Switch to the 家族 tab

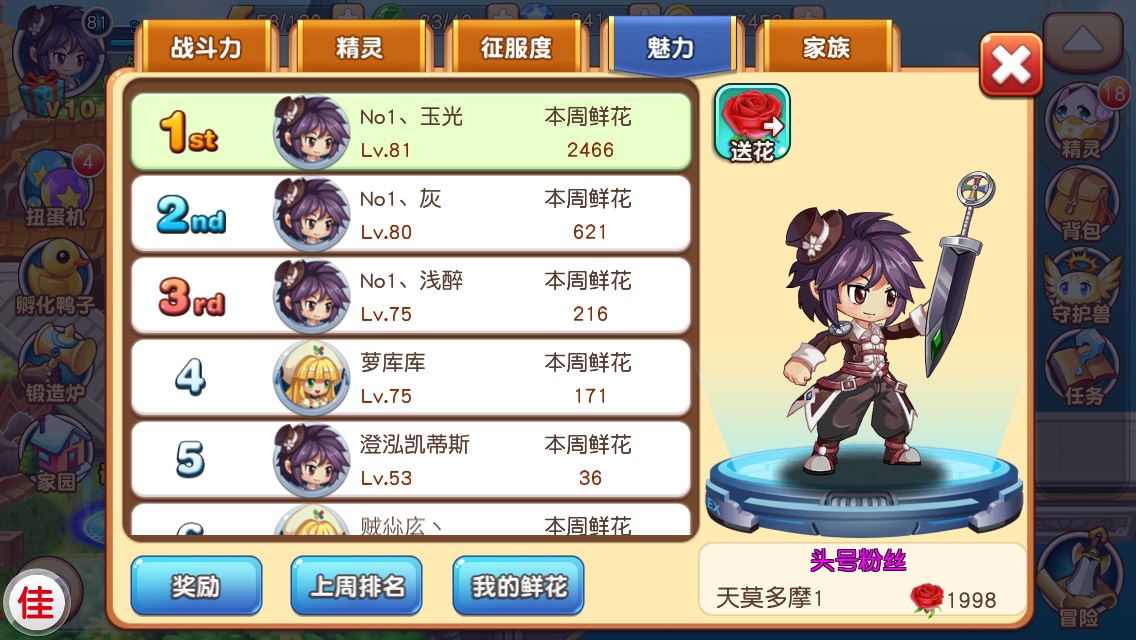[825, 47]
